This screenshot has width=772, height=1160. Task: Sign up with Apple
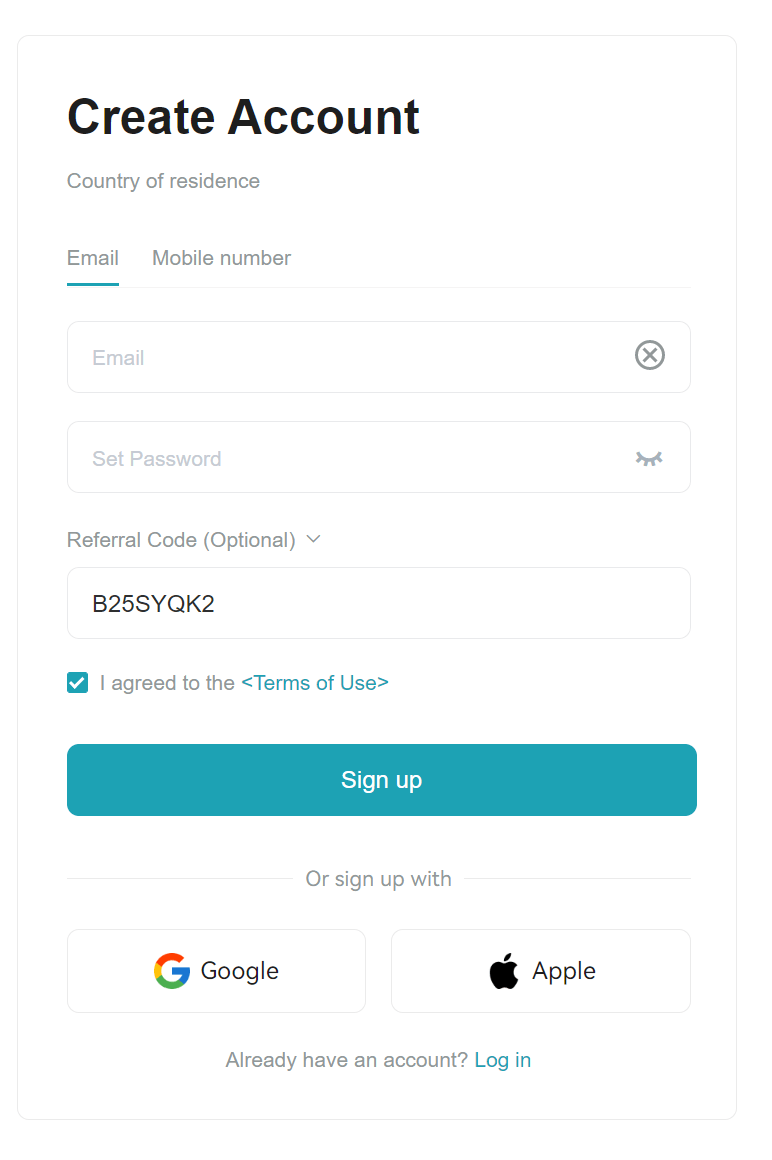click(x=540, y=970)
